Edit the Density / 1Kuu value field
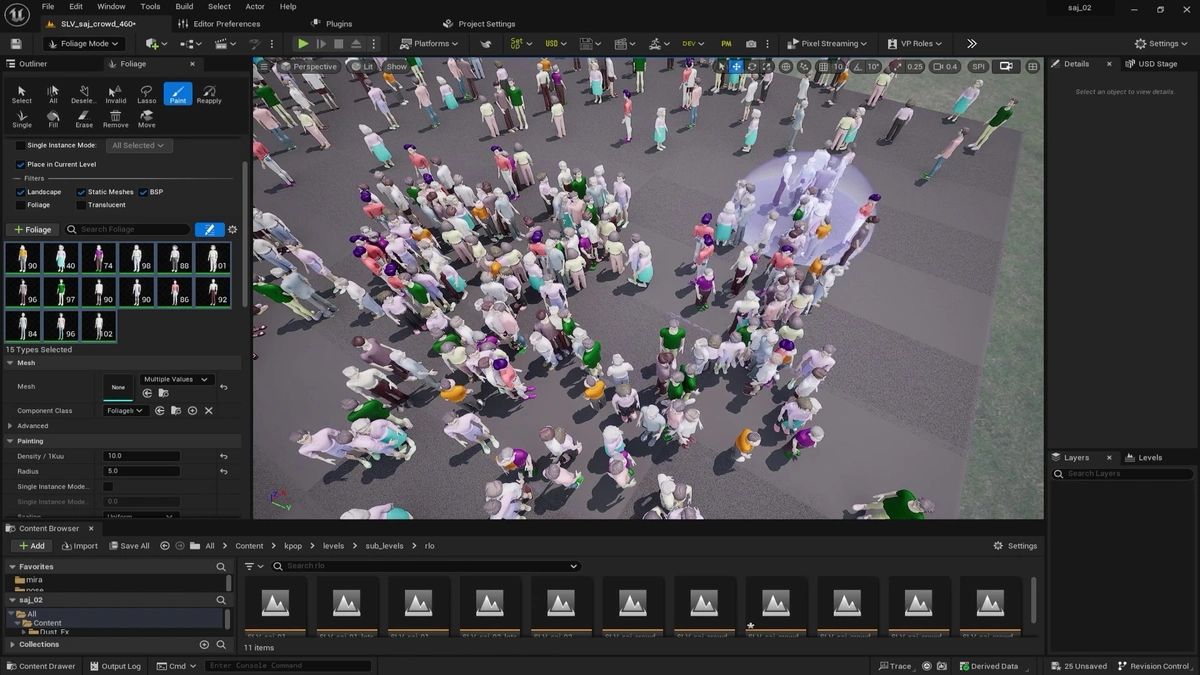The width and height of the screenshot is (1200, 675). point(141,455)
